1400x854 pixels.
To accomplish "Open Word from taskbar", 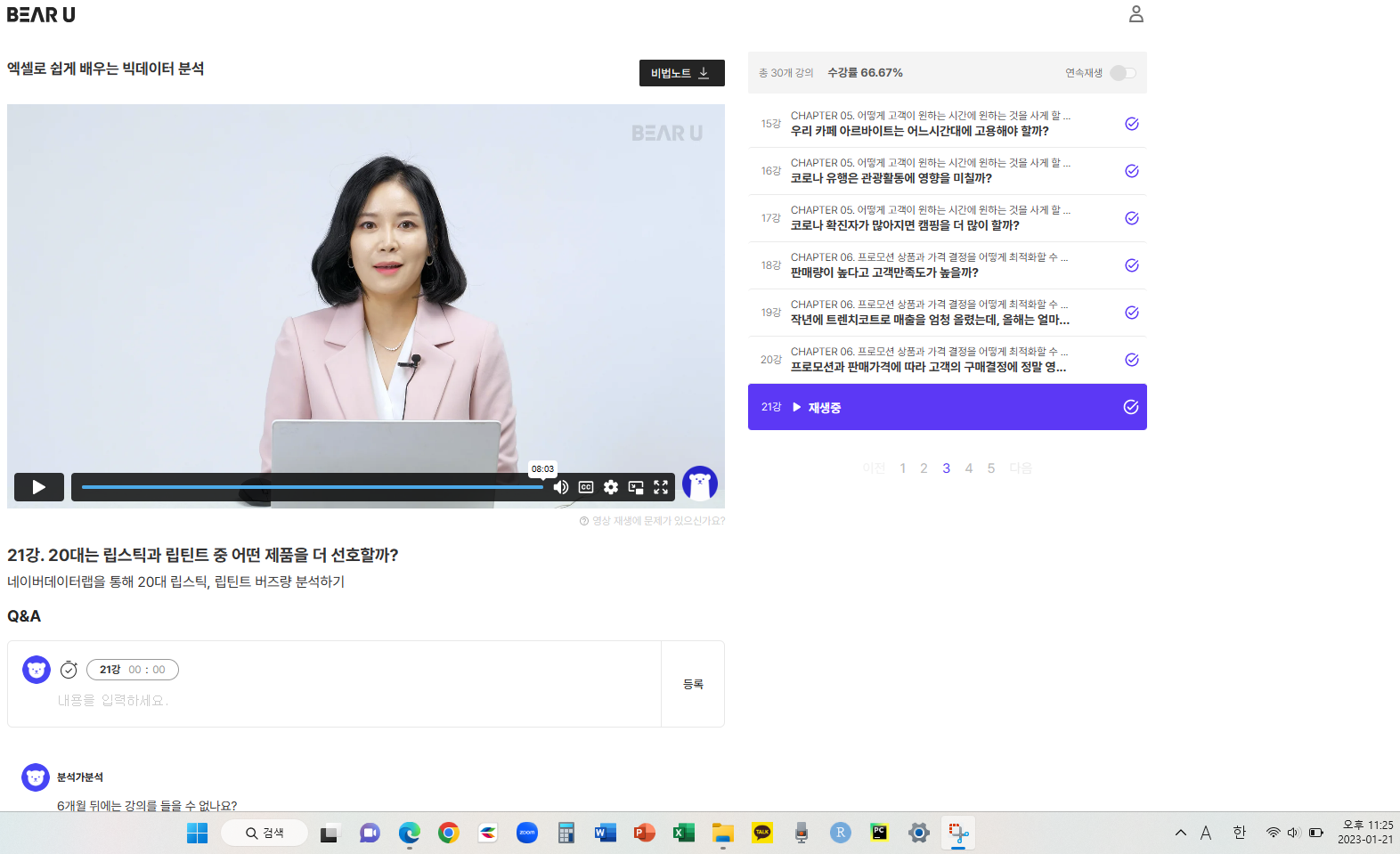I will pos(606,834).
